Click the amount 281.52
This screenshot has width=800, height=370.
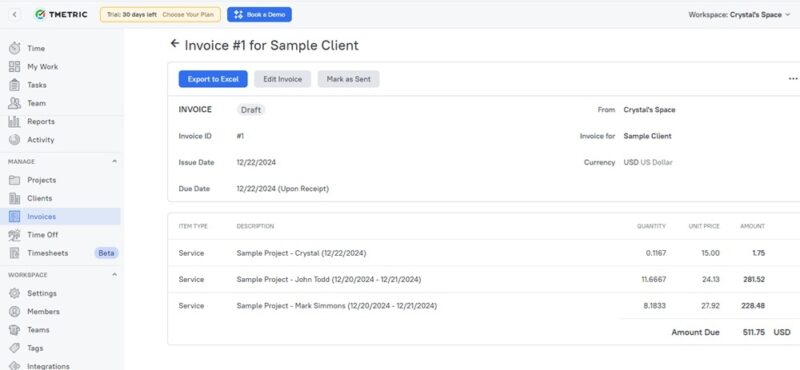click(x=753, y=280)
